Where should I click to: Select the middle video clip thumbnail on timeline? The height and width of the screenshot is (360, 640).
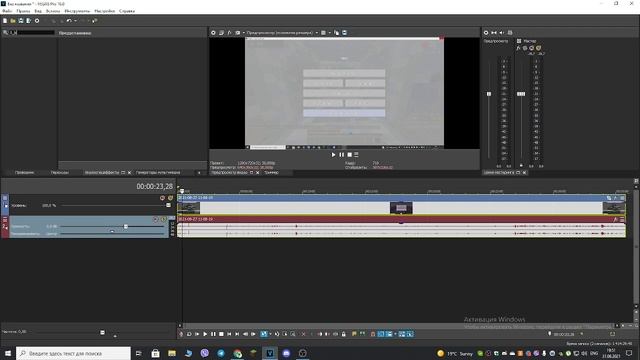(401, 208)
